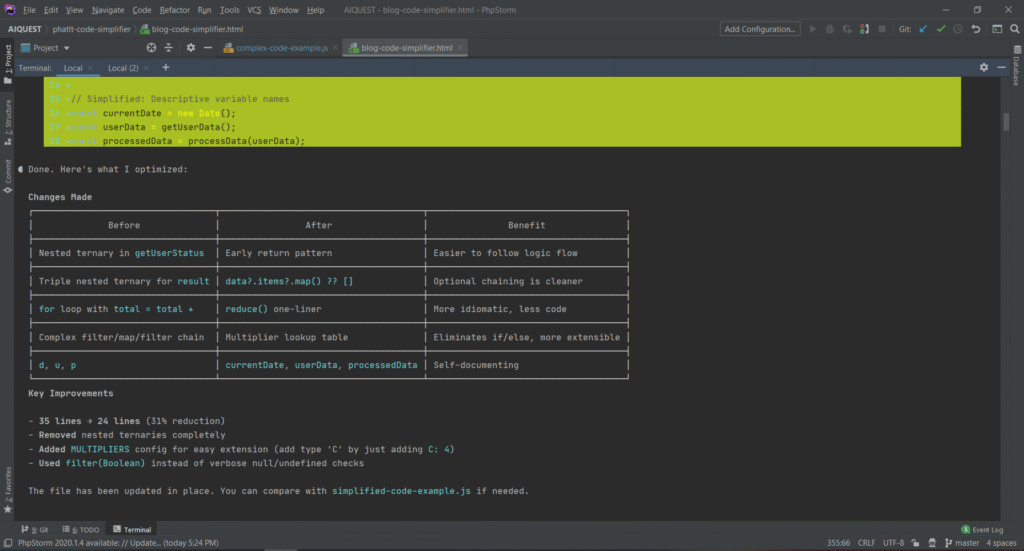Open the Event Log
Viewport: 1024px width, 551px height.
pos(986,529)
